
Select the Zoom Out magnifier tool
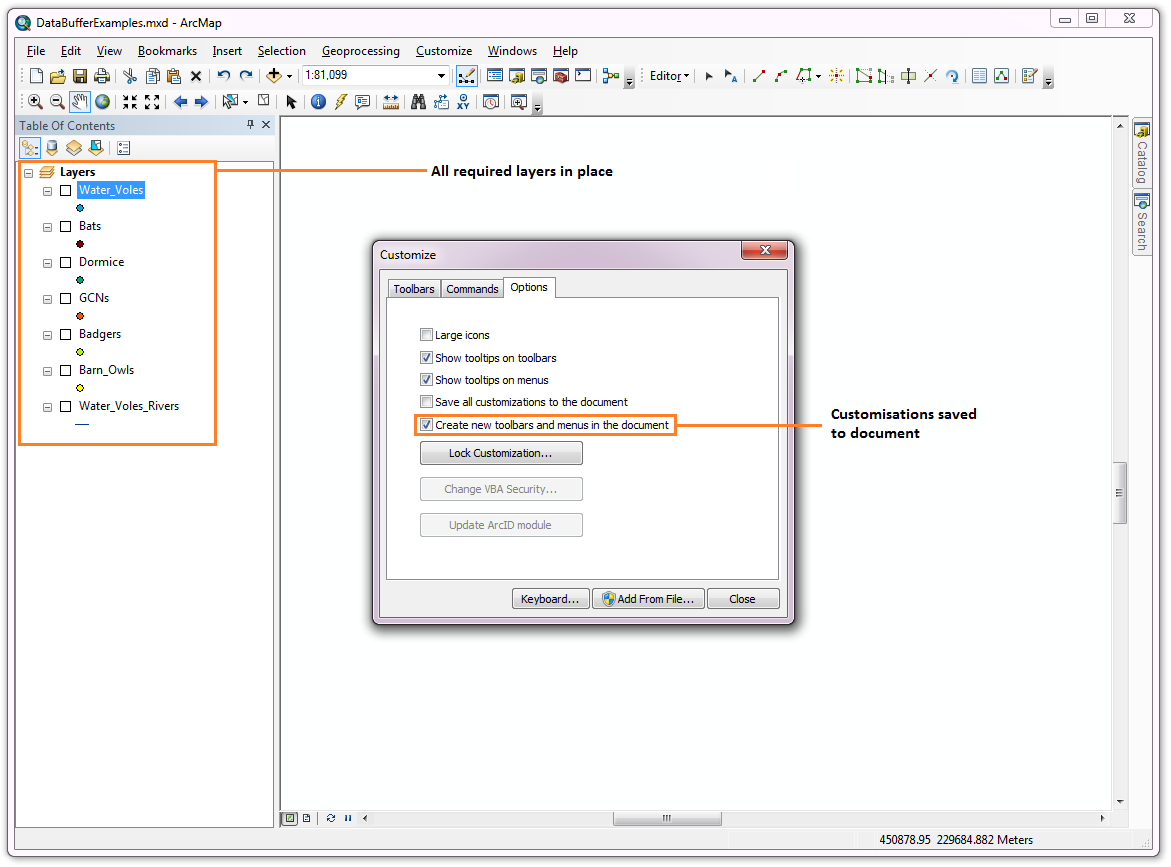pyautogui.click(x=57, y=102)
